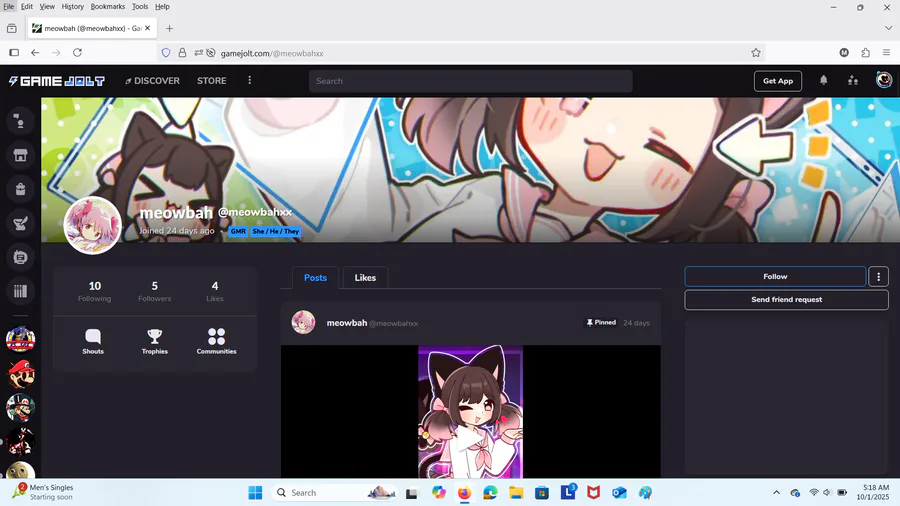
Task: Show hidden system tray icons
Action: click(x=777, y=492)
